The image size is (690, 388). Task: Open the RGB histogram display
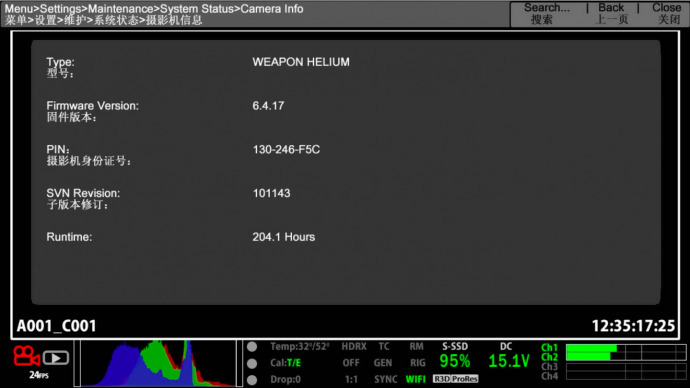158,363
